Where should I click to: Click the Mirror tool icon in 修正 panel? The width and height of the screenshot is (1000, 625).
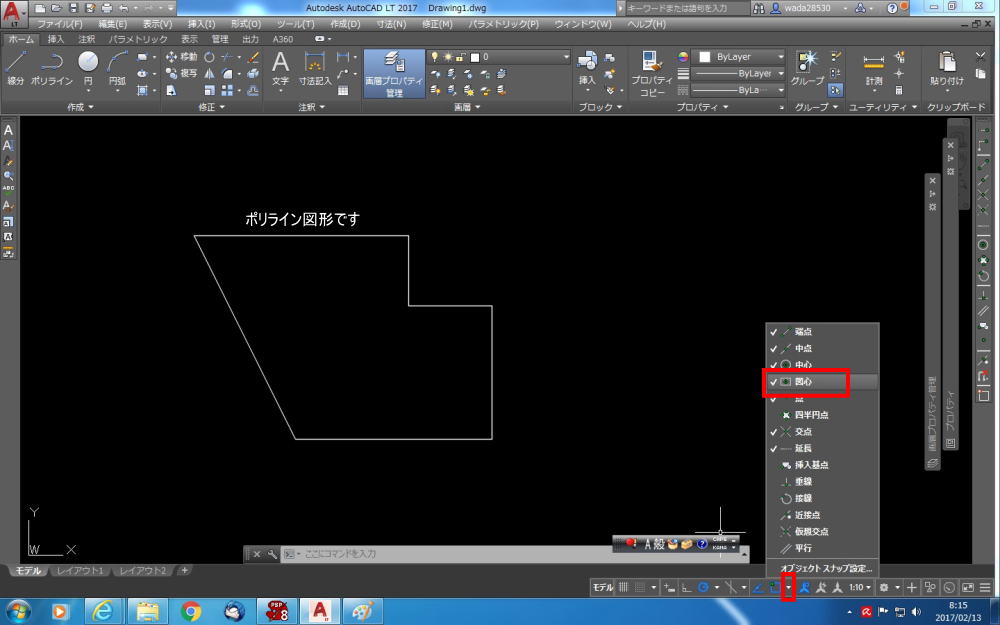(209, 73)
